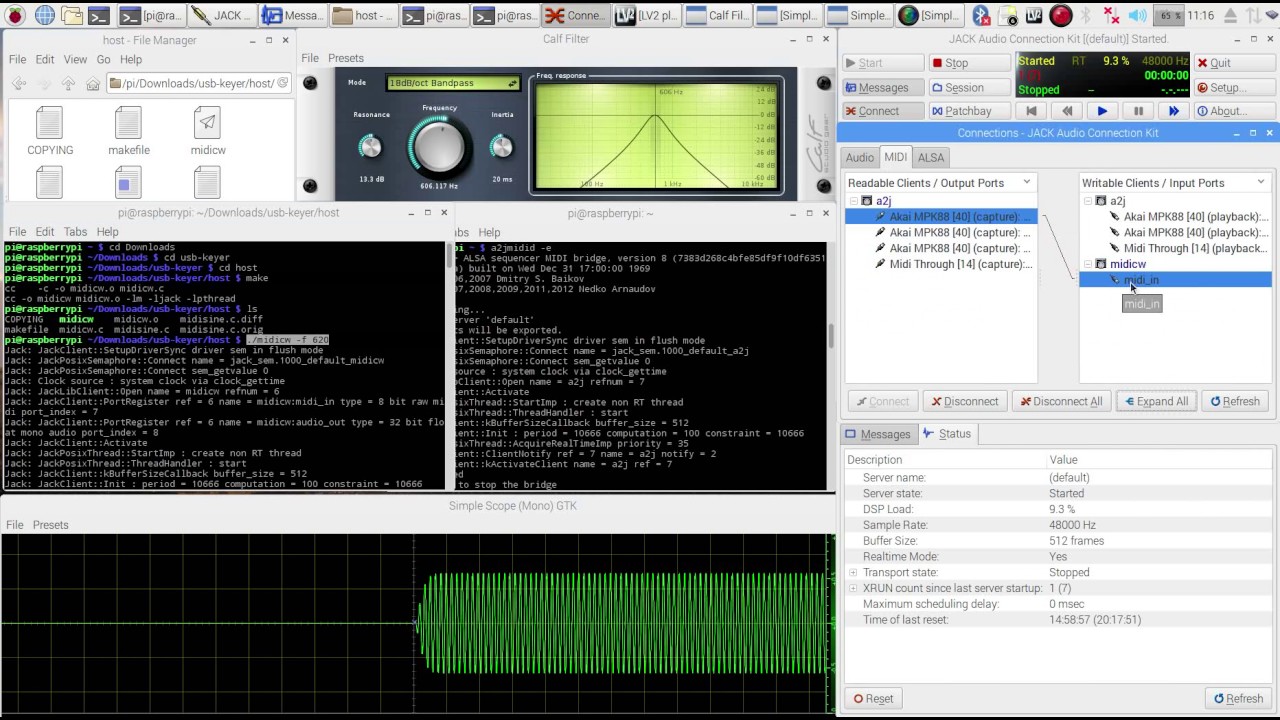
Task: Play the JACK transport
Action: [x=1102, y=111]
